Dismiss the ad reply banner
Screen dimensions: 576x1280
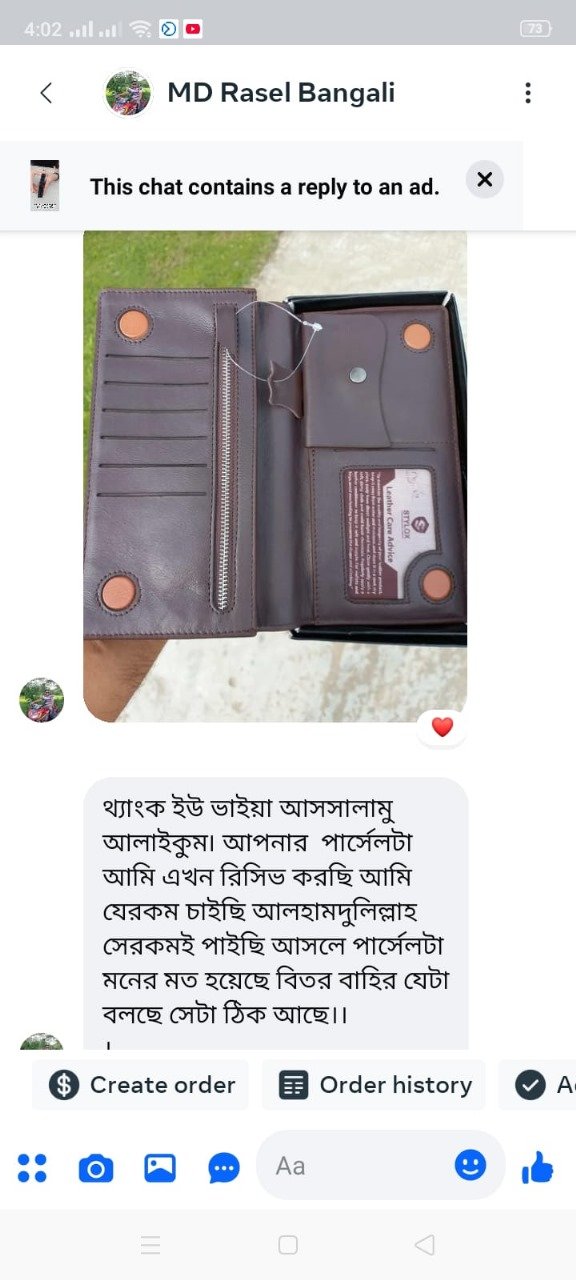point(485,180)
